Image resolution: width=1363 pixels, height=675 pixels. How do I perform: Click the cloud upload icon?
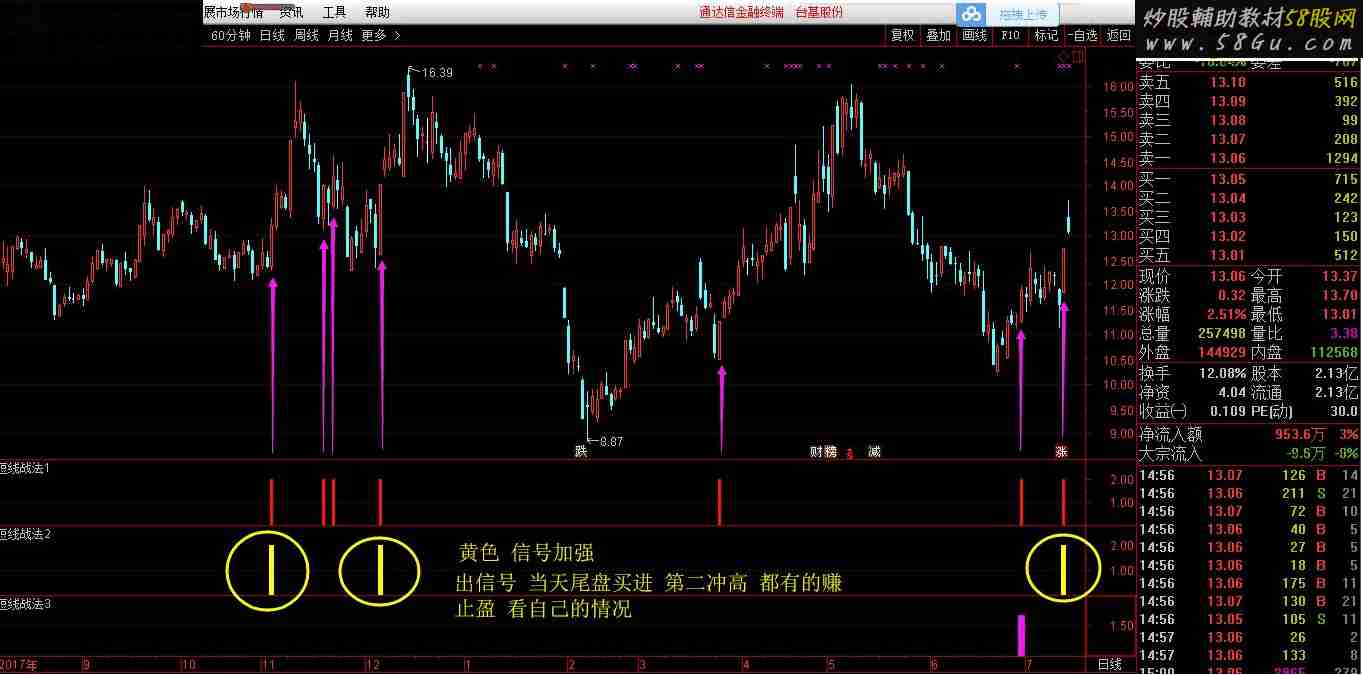click(x=972, y=14)
